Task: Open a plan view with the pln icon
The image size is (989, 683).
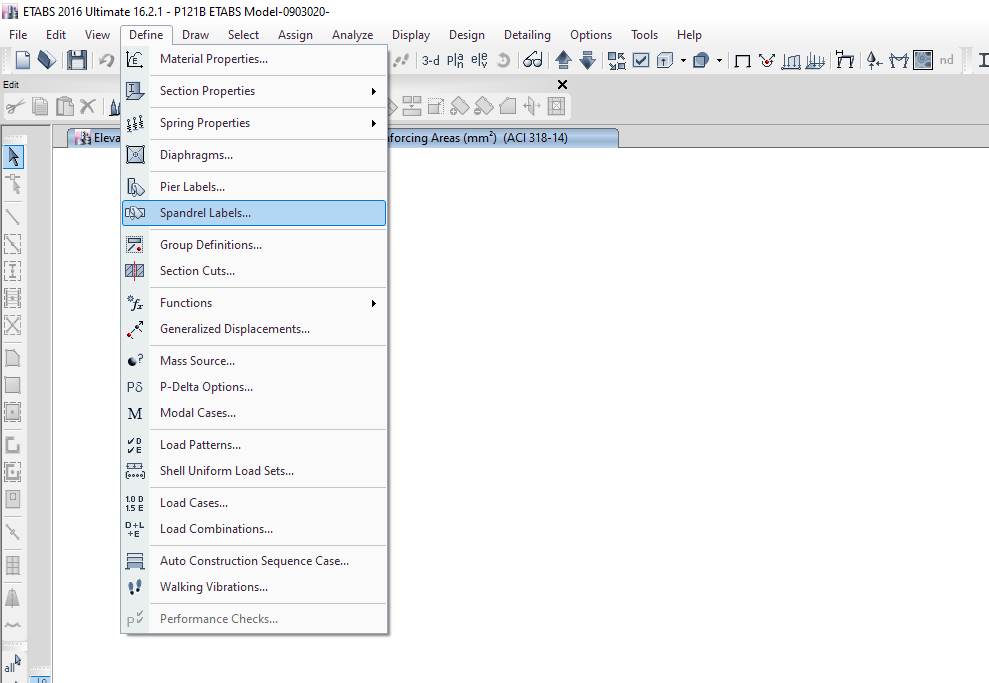Action: pyautogui.click(x=457, y=60)
